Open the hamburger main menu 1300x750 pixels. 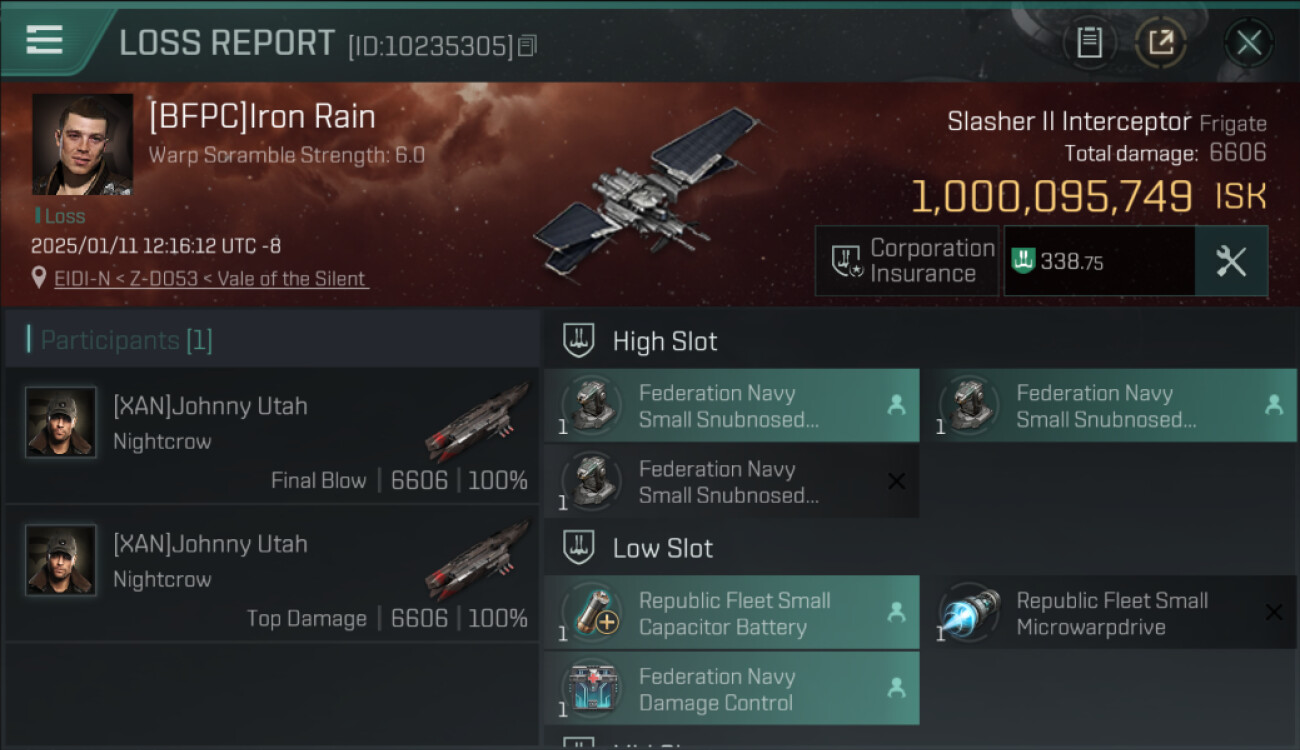coord(44,40)
